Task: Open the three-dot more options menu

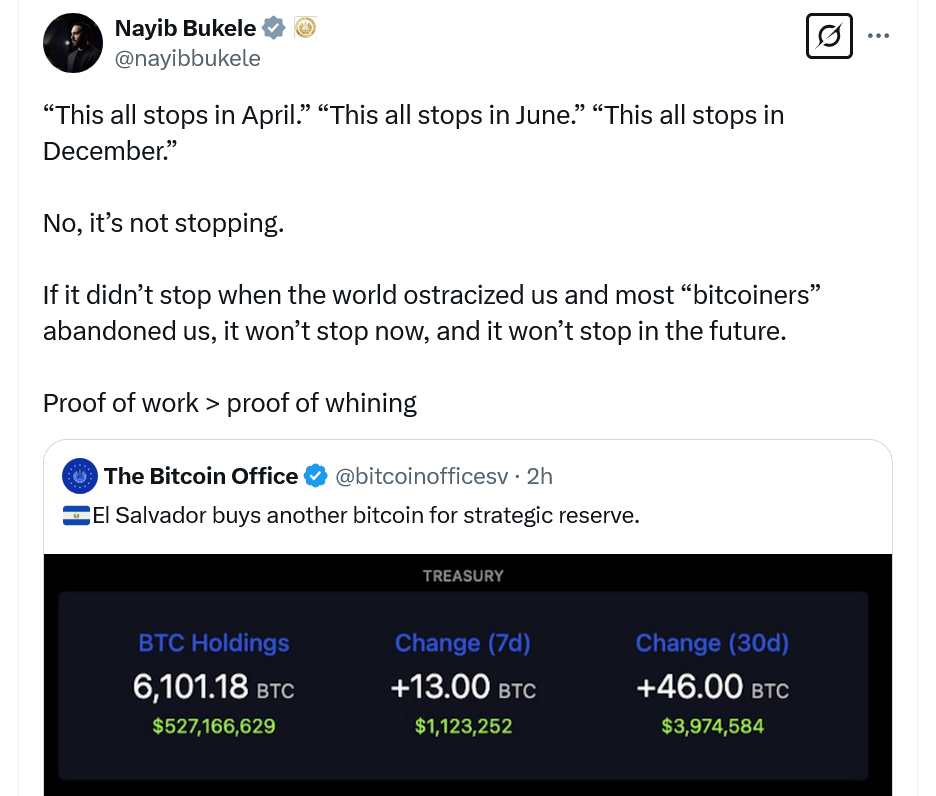Action: pyautogui.click(x=878, y=36)
